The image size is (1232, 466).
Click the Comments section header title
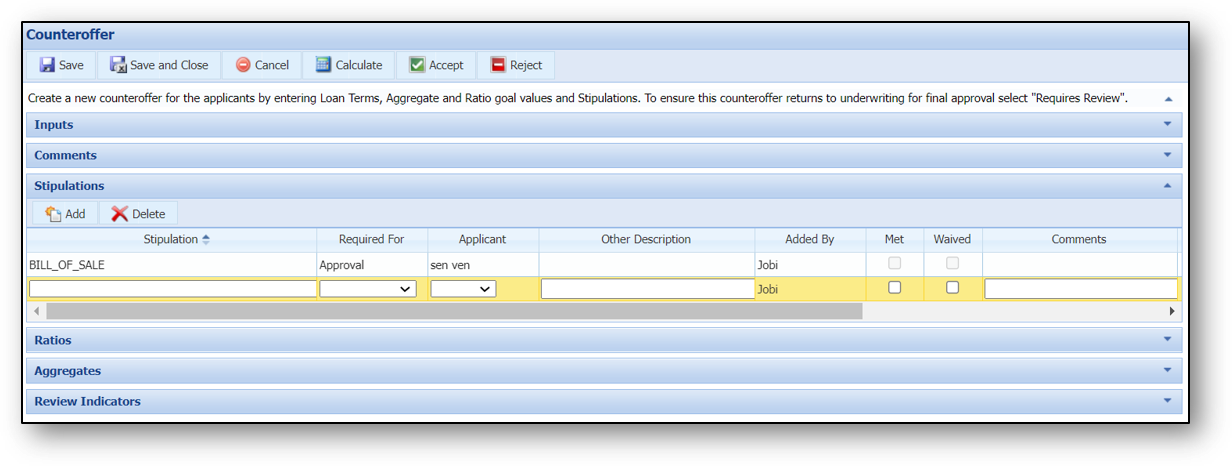coord(65,155)
